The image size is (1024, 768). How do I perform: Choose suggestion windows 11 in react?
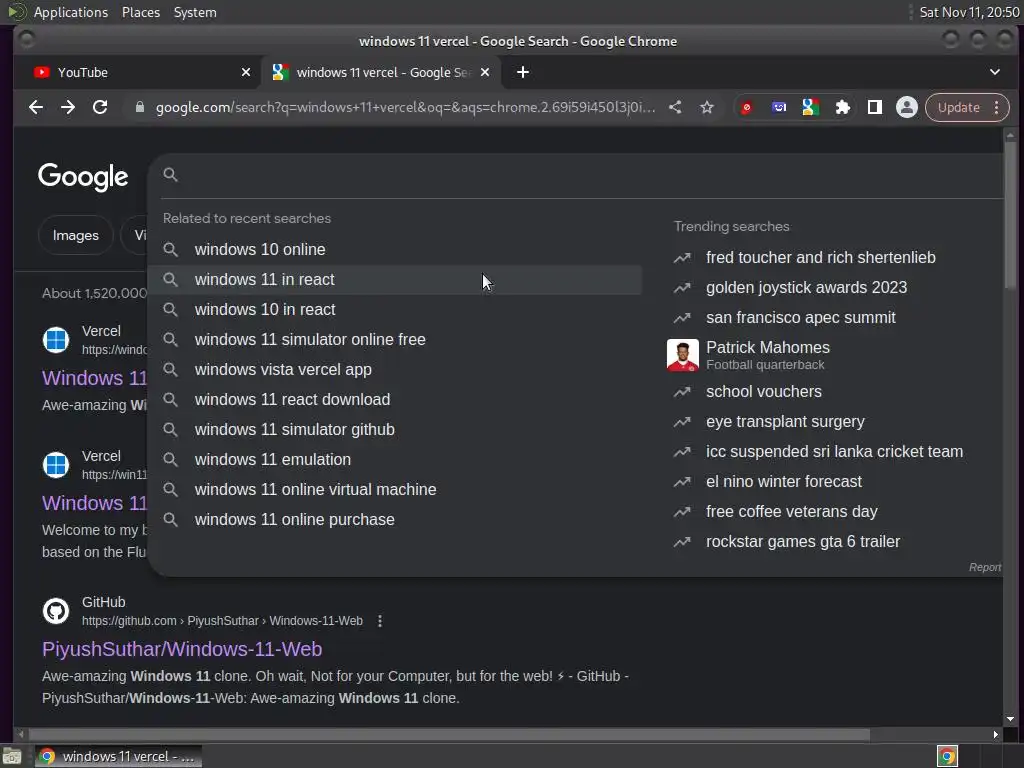(x=394, y=280)
